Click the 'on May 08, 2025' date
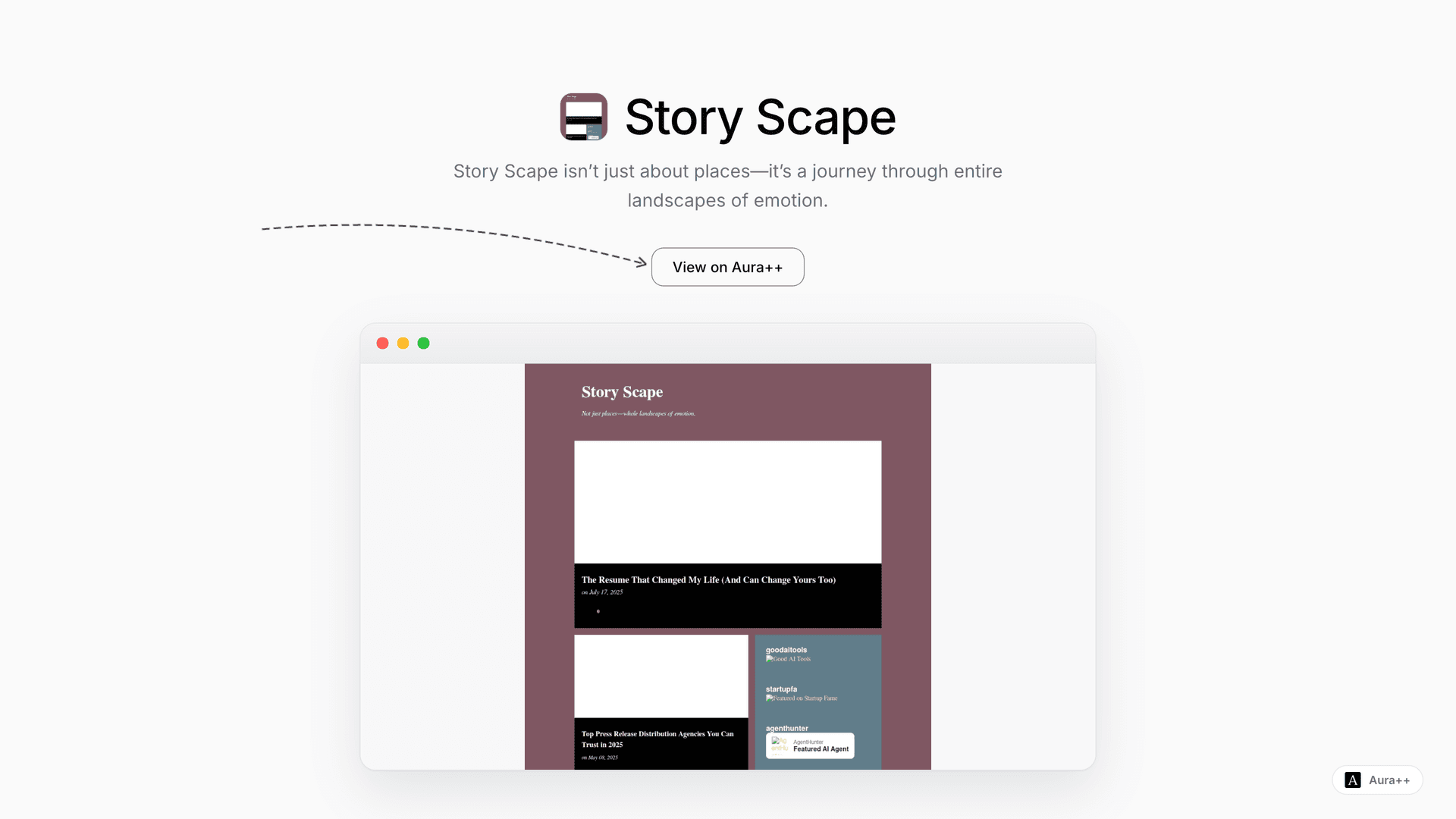Screen dimensions: 1456x819 (x=599, y=758)
